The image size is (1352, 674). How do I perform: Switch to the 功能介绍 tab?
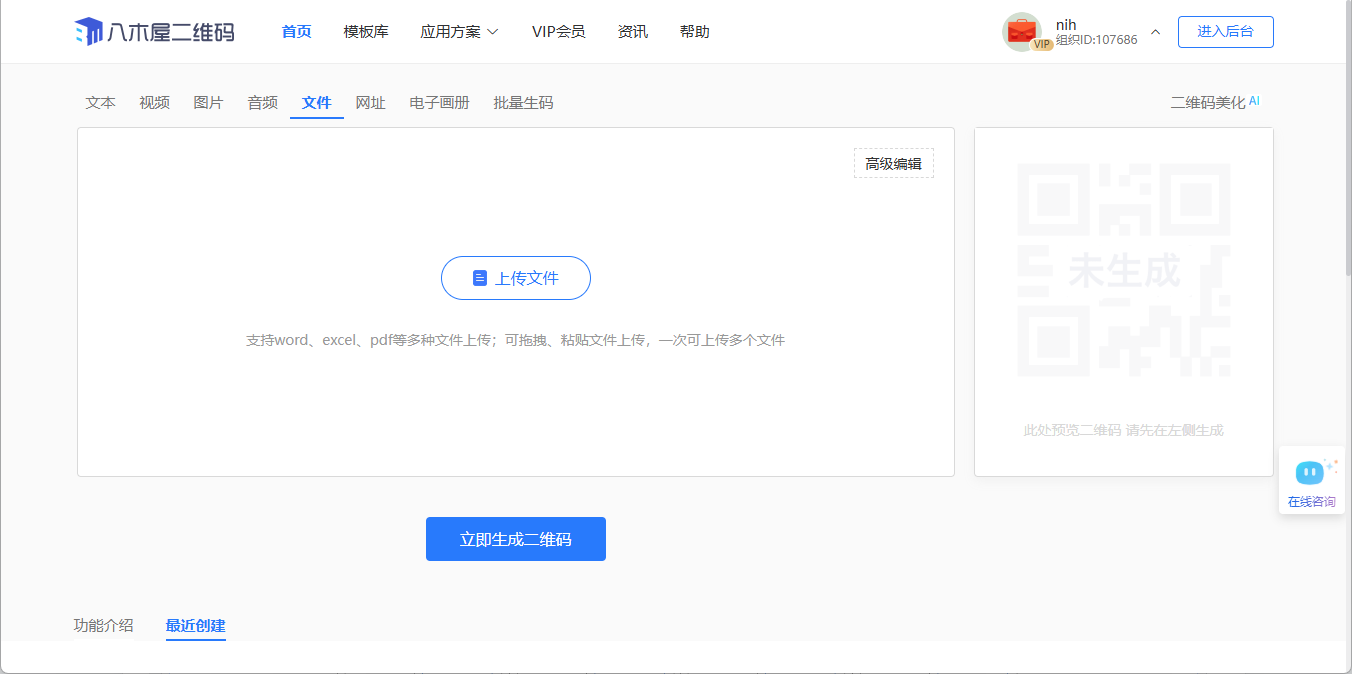pos(103,626)
